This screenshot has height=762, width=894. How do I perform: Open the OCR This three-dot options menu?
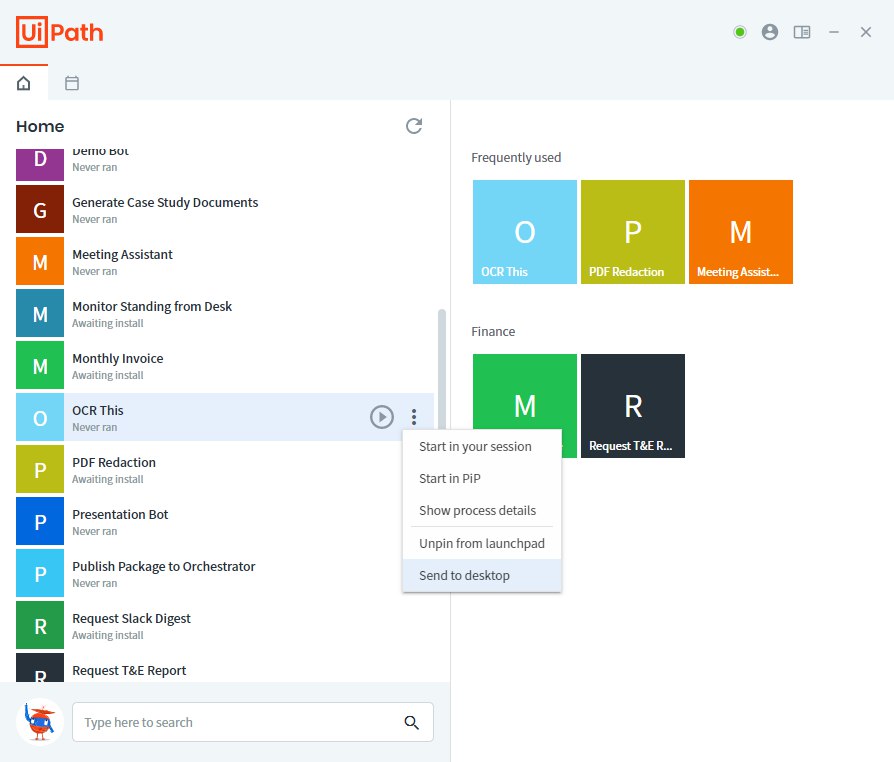click(x=414, y=417)
